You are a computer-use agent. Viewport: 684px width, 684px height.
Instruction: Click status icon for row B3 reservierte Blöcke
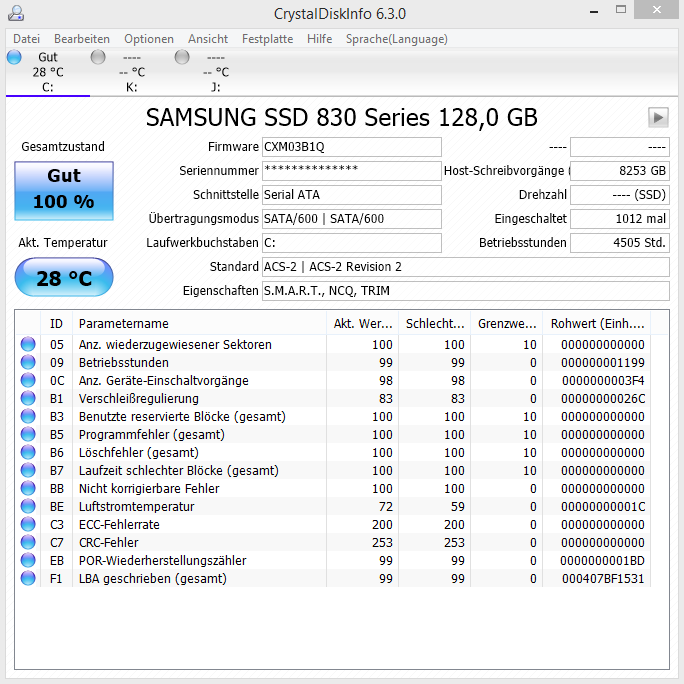pos(28,416)
